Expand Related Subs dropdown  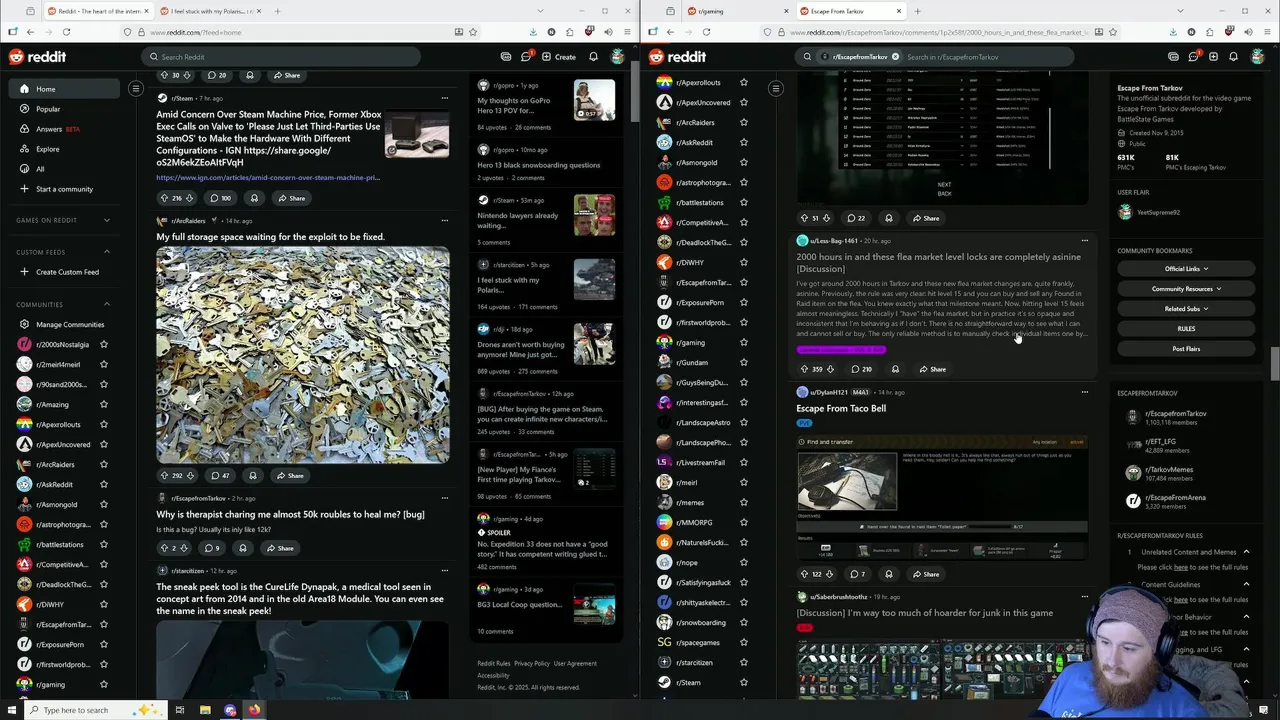point(1186,309)
